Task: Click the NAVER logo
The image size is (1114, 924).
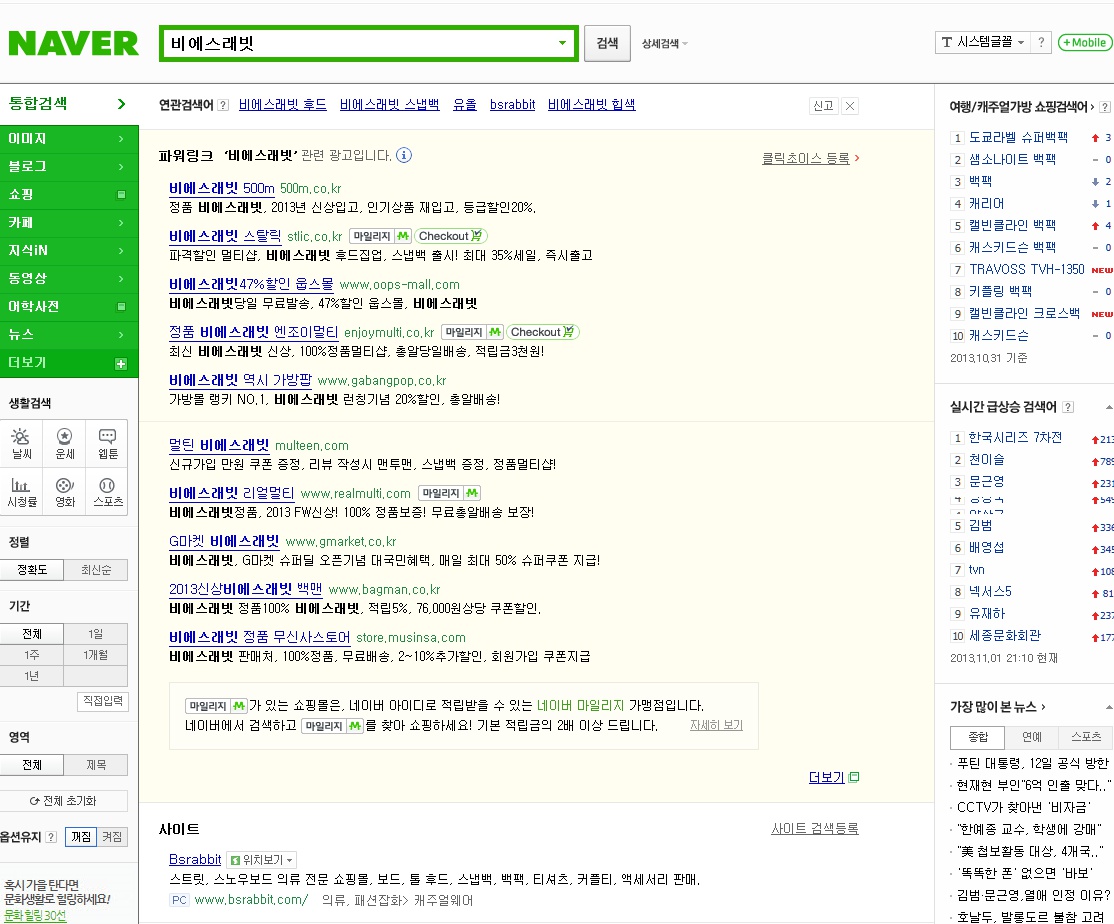Action: 73,43
